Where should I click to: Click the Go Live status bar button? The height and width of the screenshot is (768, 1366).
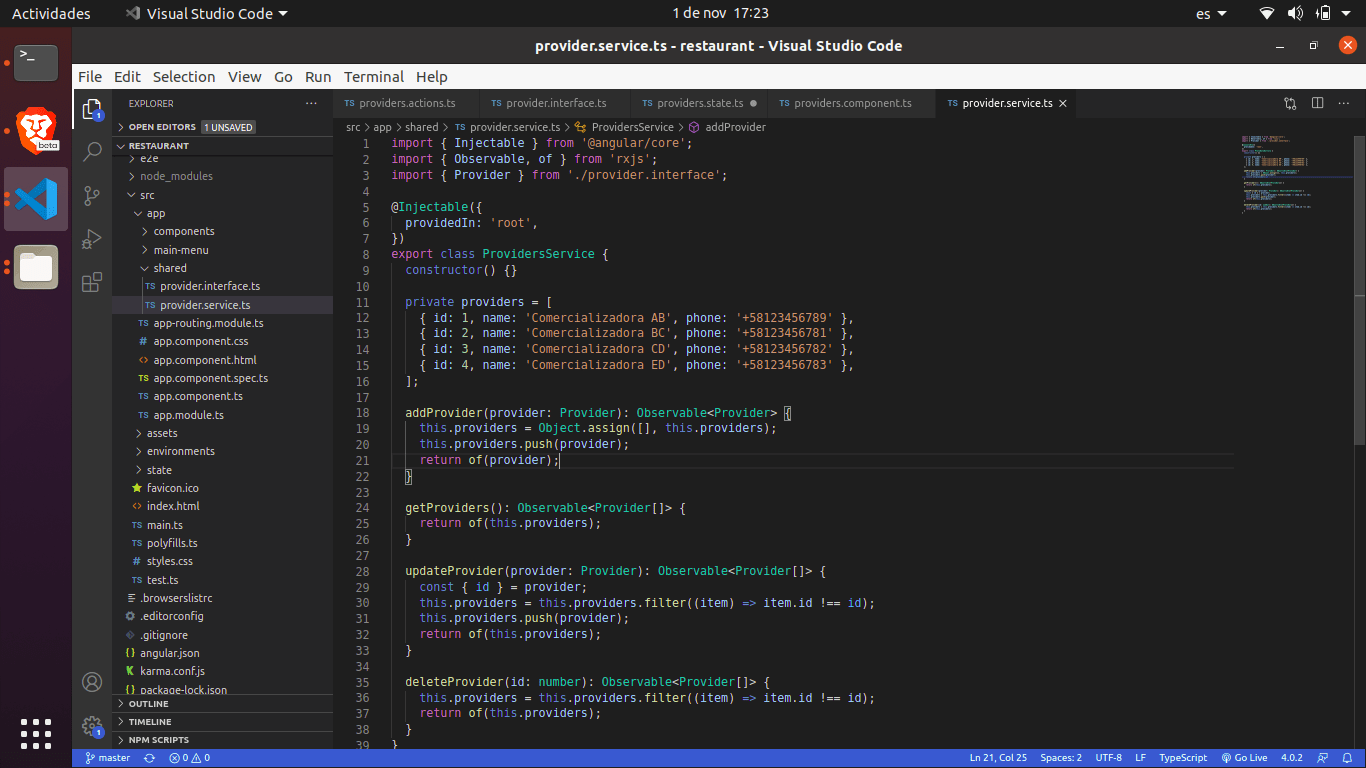(1244, 758)
